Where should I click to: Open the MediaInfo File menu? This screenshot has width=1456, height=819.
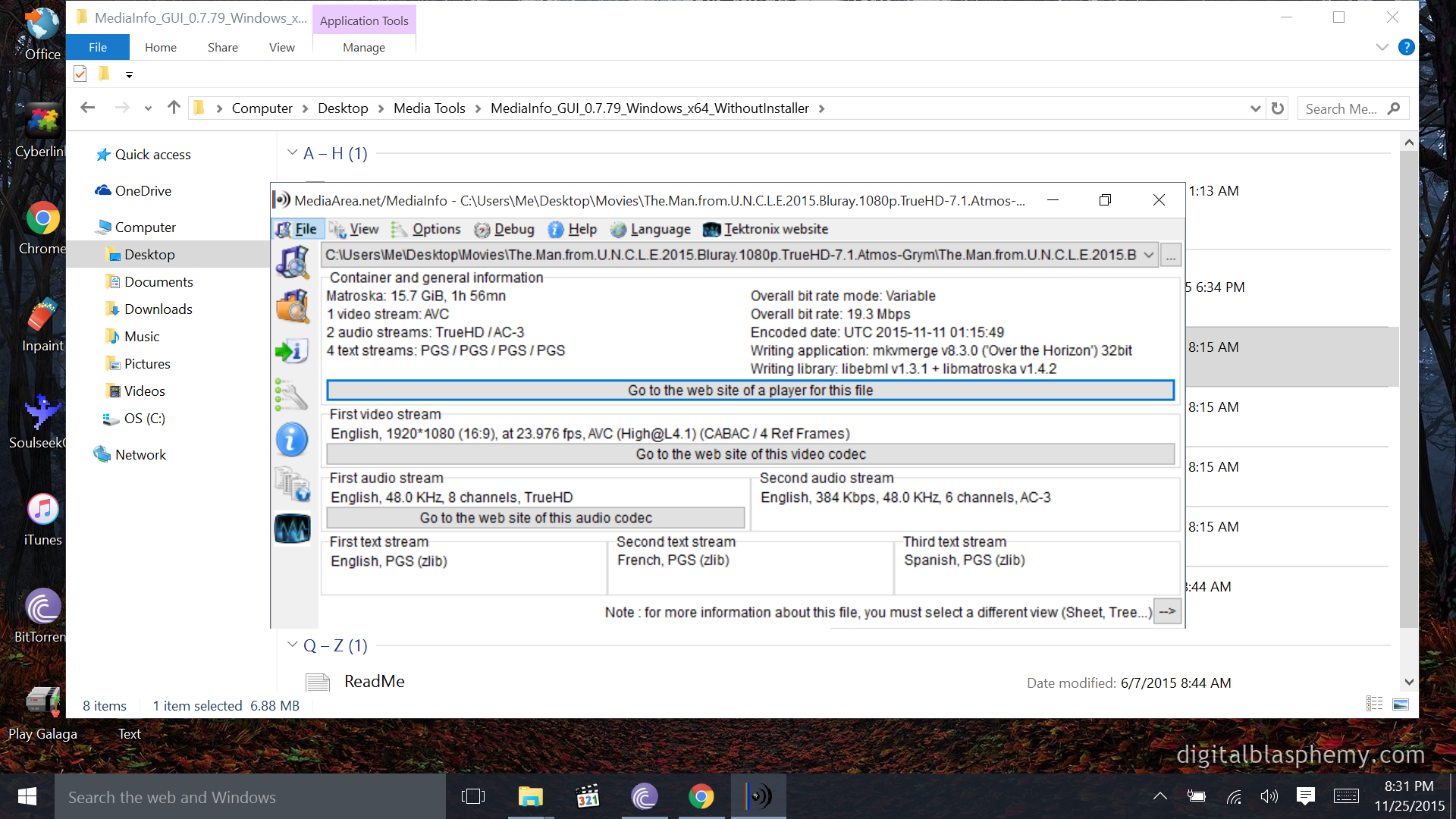297,229
